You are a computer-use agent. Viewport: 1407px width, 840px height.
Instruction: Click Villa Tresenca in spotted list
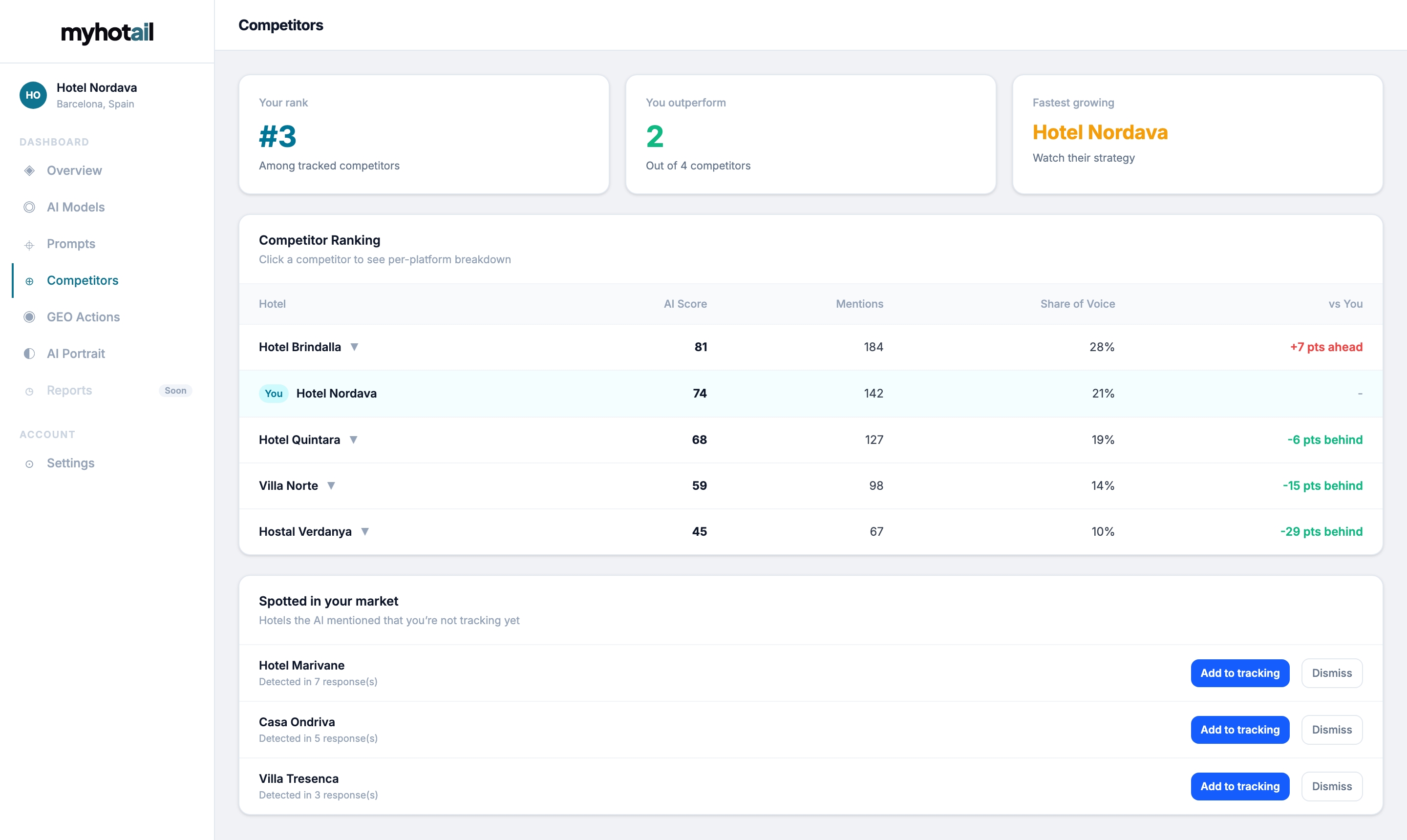pos(298,779)
